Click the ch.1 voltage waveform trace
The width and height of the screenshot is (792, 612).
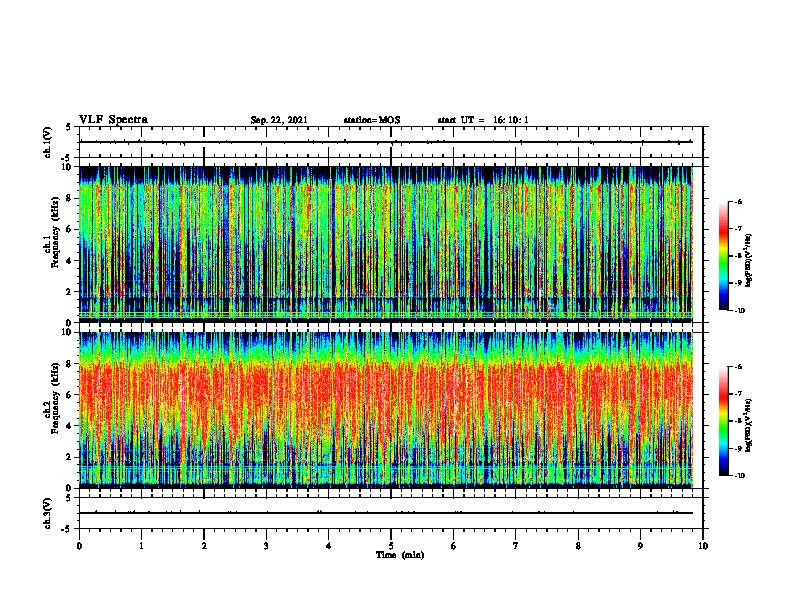386,142
